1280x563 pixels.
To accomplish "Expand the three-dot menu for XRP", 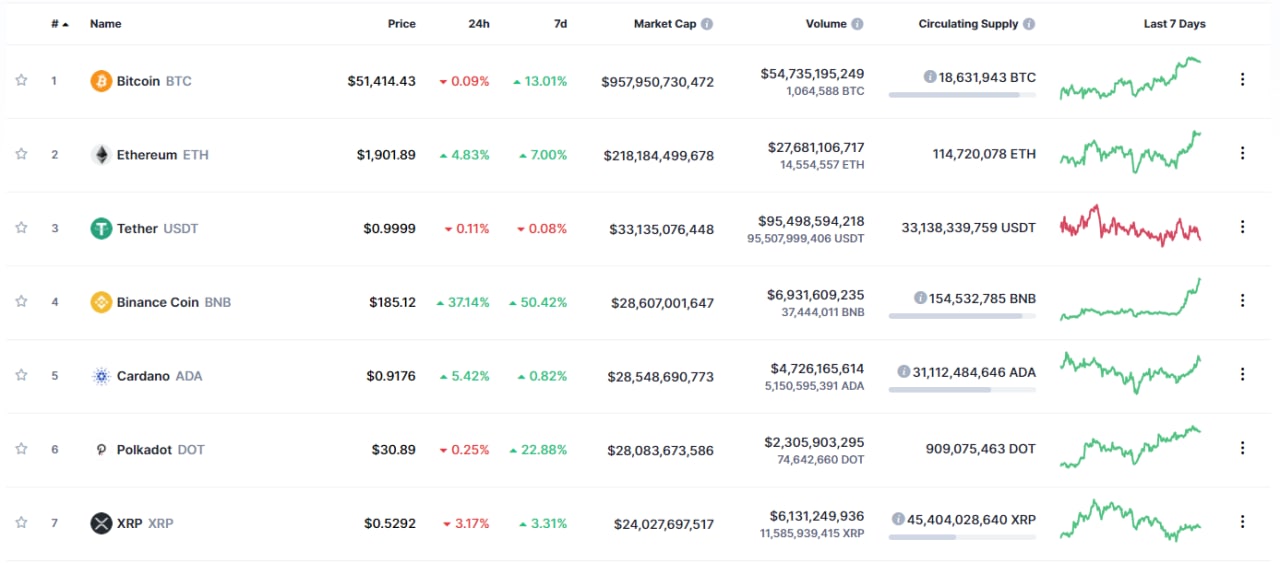I will tap(1242, 521).
